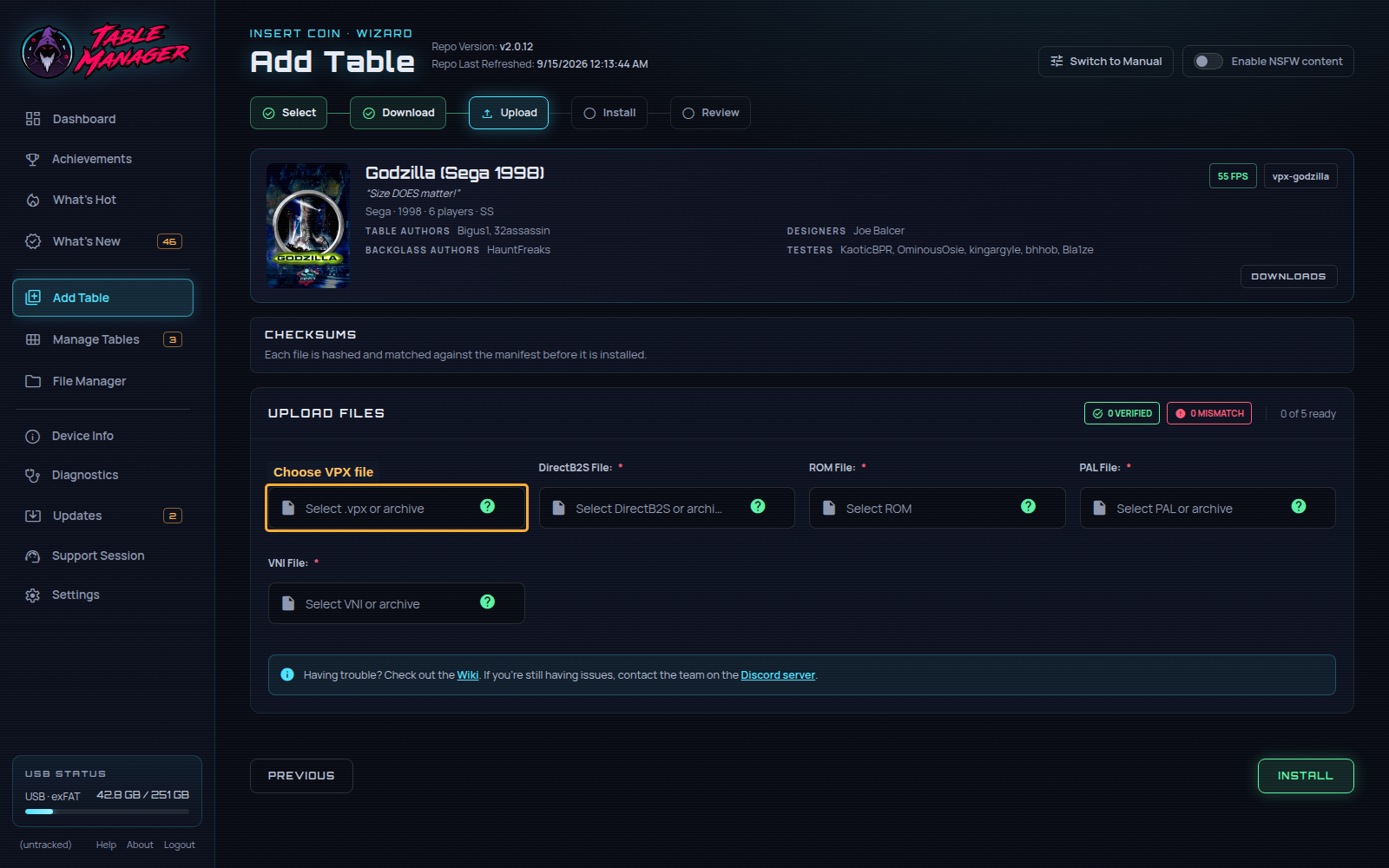This screenshot has width=1389, height=868.
Task: Click the PREVIOUS button
Action: coord(301,776)
